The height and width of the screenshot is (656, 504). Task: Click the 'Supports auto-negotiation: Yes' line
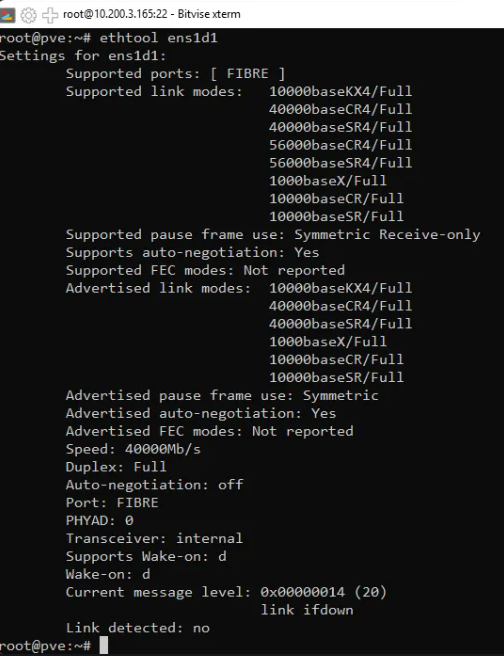click(192, 253)
